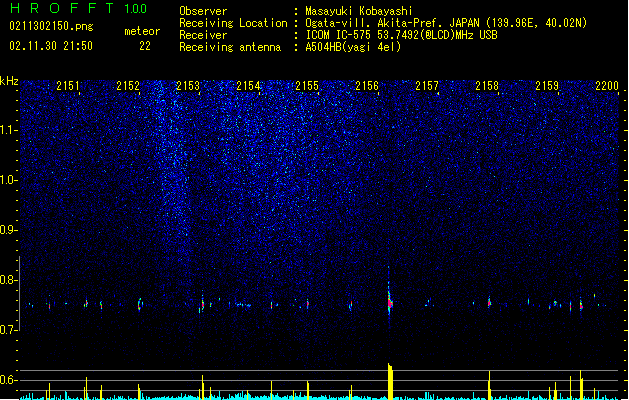The width and height of the screenshot is (629, 400).
Task: Click the strongest meteor echo after 2156
Action: 390,302
